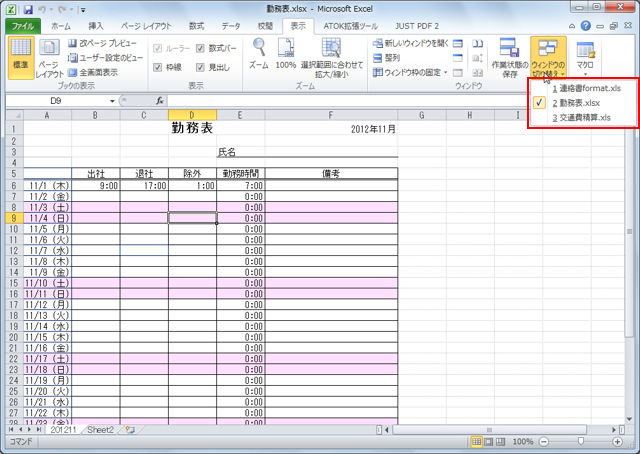Click the Select All corner button
The image size is (640, 454).
pos(15,115)
